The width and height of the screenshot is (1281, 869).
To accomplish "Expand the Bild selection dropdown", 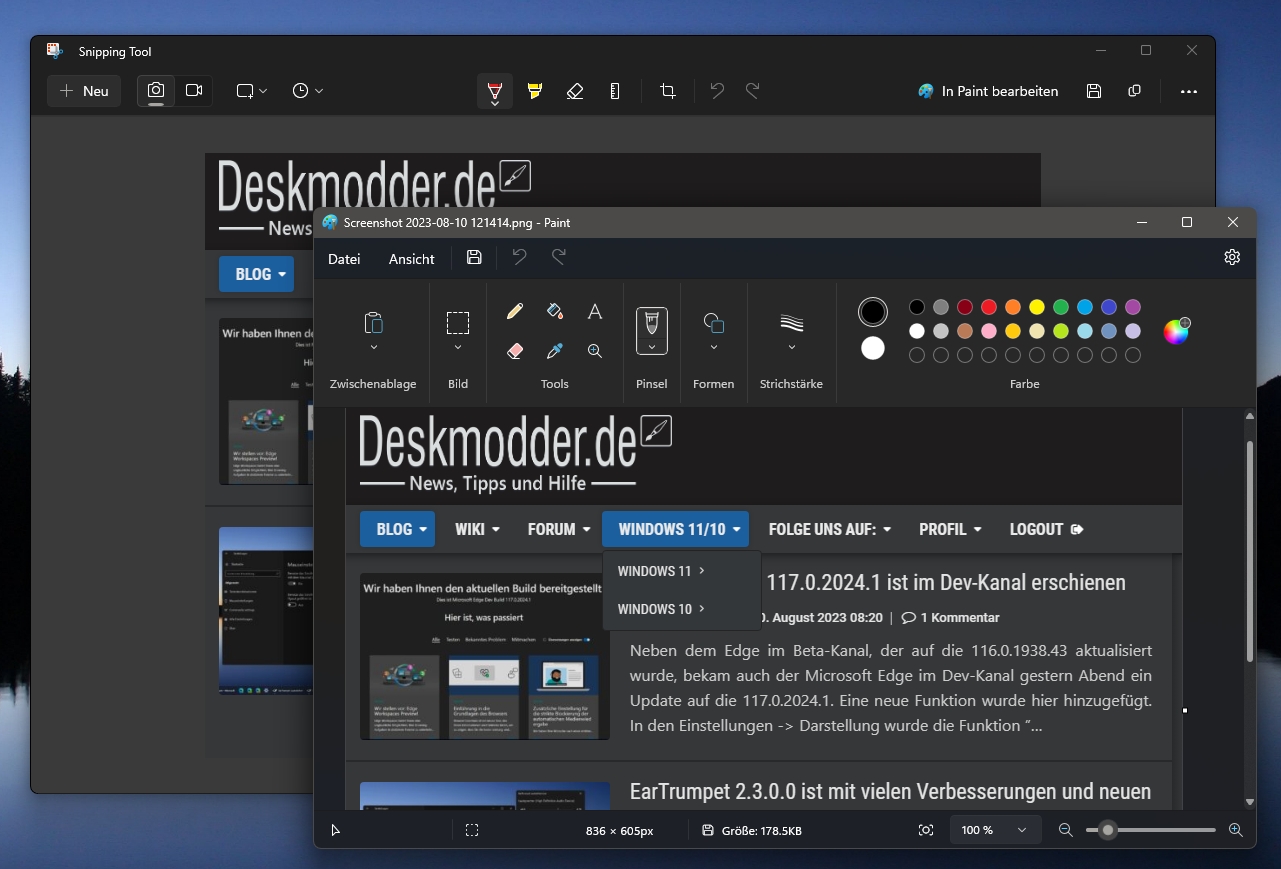I will point(458,348).
